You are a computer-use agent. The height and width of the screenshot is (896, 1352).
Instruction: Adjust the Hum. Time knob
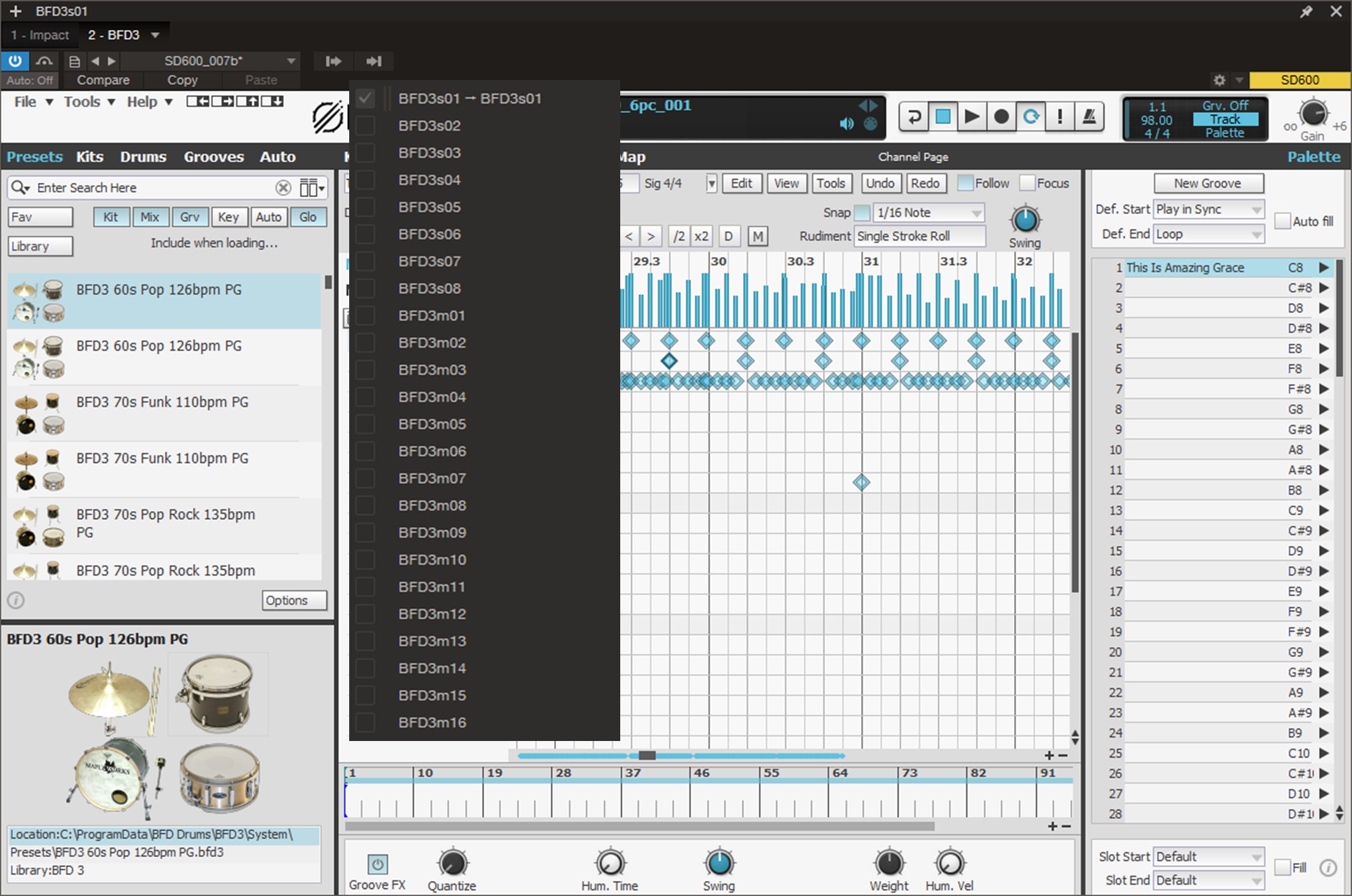(x=610, y=863)
